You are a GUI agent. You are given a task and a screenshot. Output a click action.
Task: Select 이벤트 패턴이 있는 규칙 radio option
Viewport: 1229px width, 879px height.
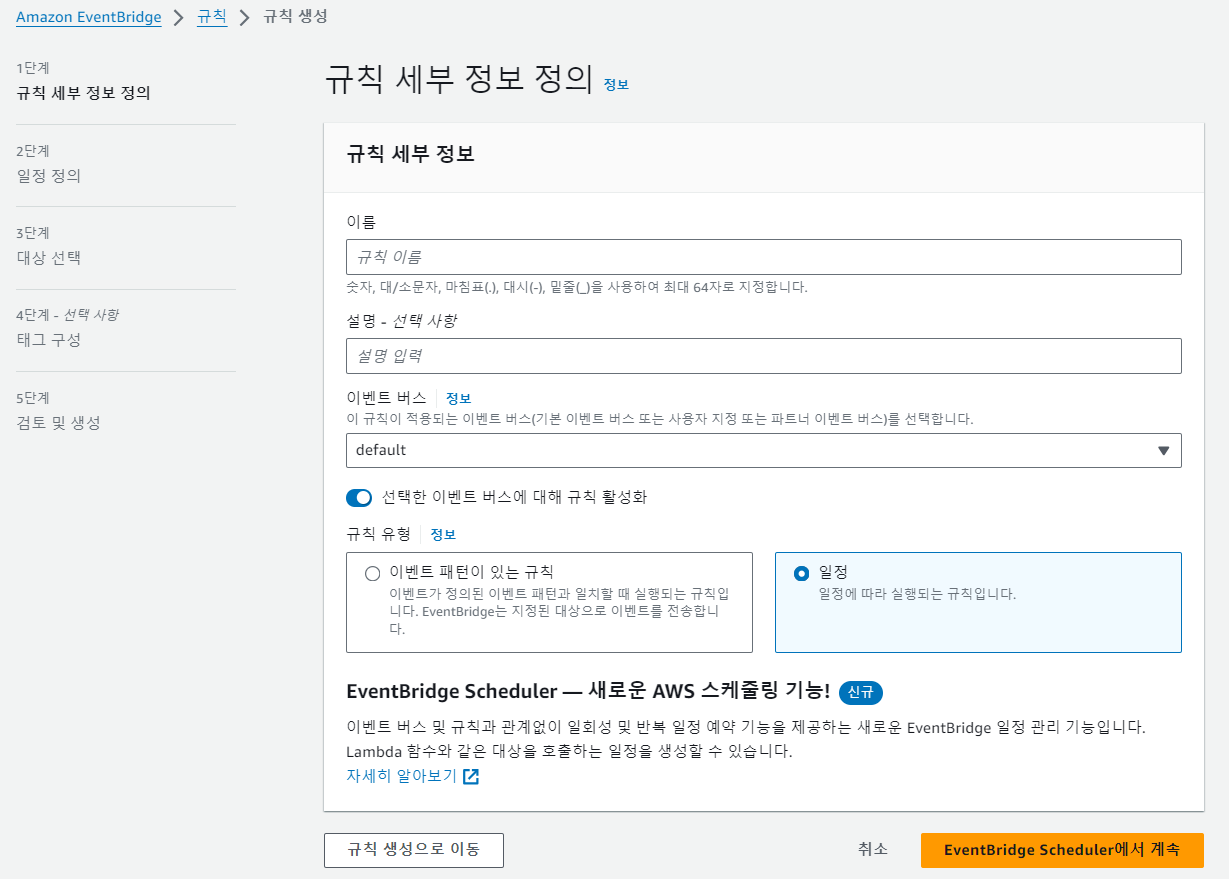pos(373,574)
